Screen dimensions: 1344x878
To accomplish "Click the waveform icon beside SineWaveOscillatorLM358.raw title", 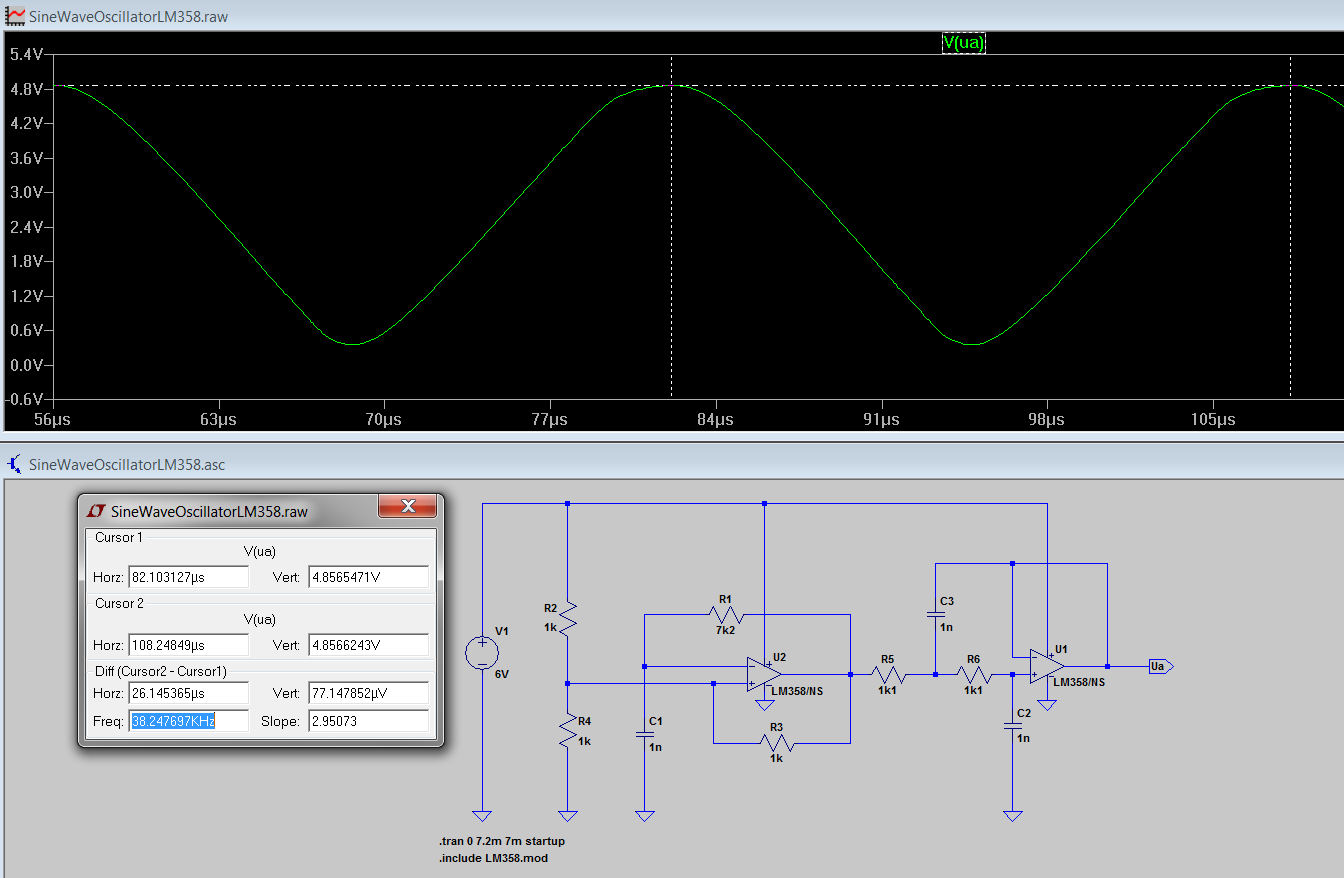I will [x=16, y=17].
